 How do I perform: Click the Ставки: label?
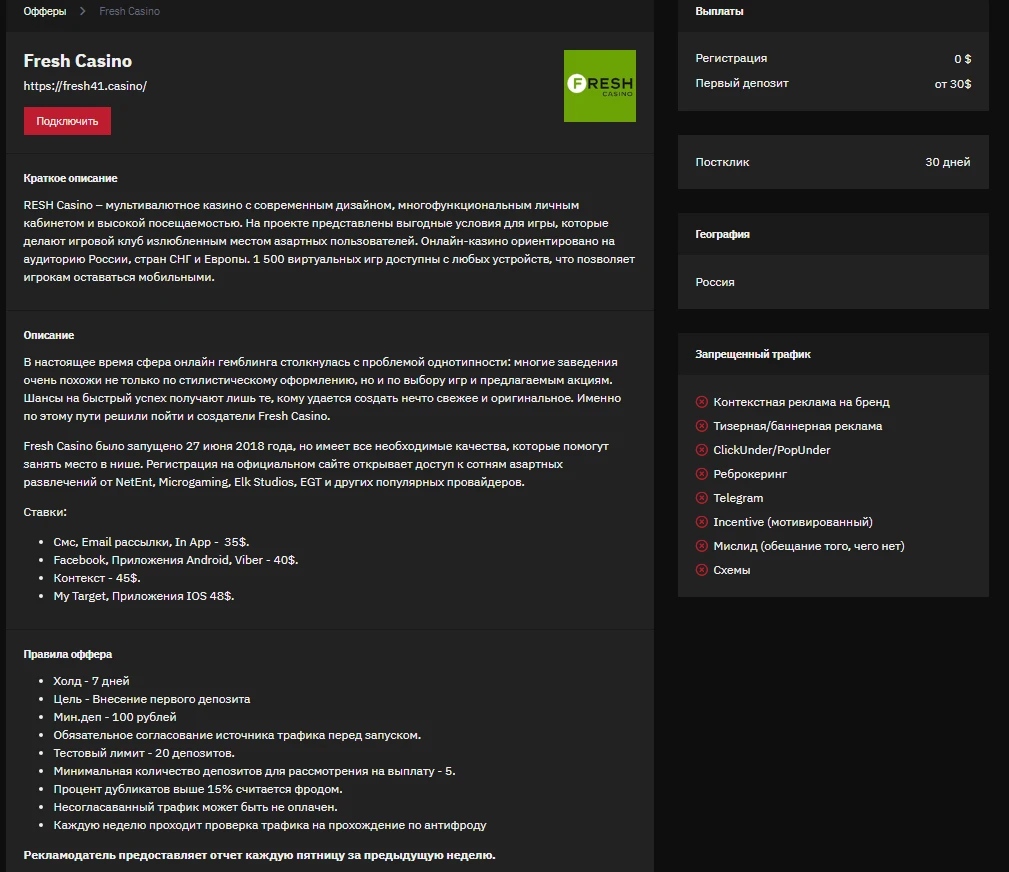(x=45, y=512)
